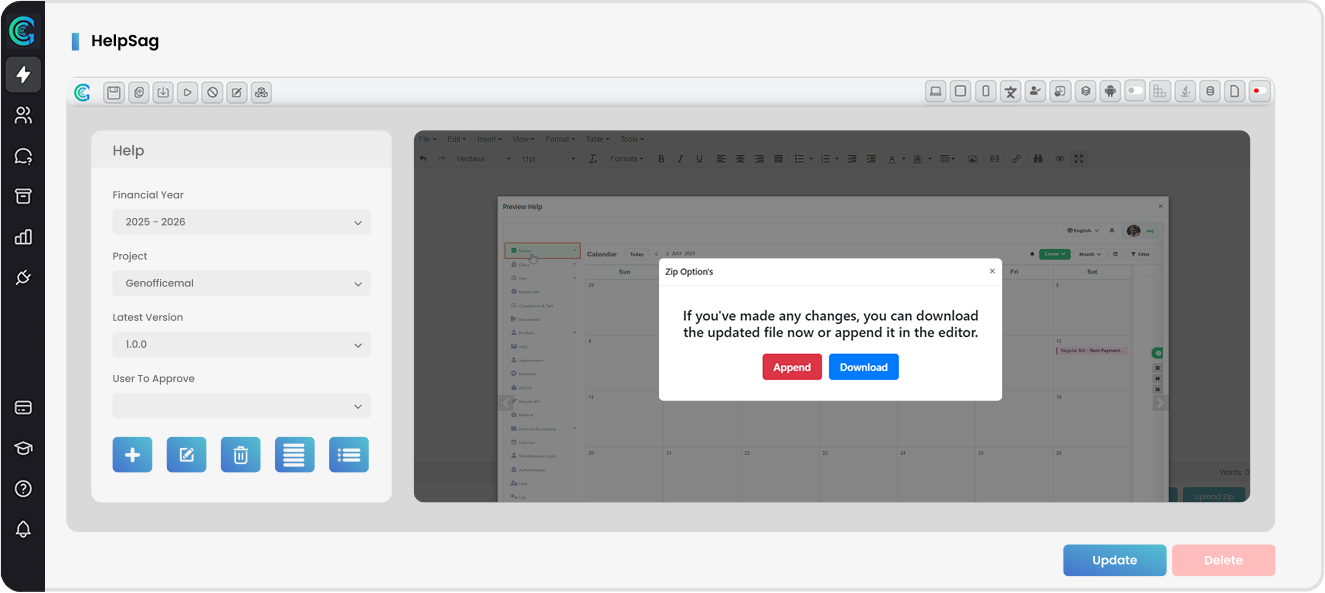
Task: Toggle underline formatting in the editor
Action: click(x=699, y=158)
